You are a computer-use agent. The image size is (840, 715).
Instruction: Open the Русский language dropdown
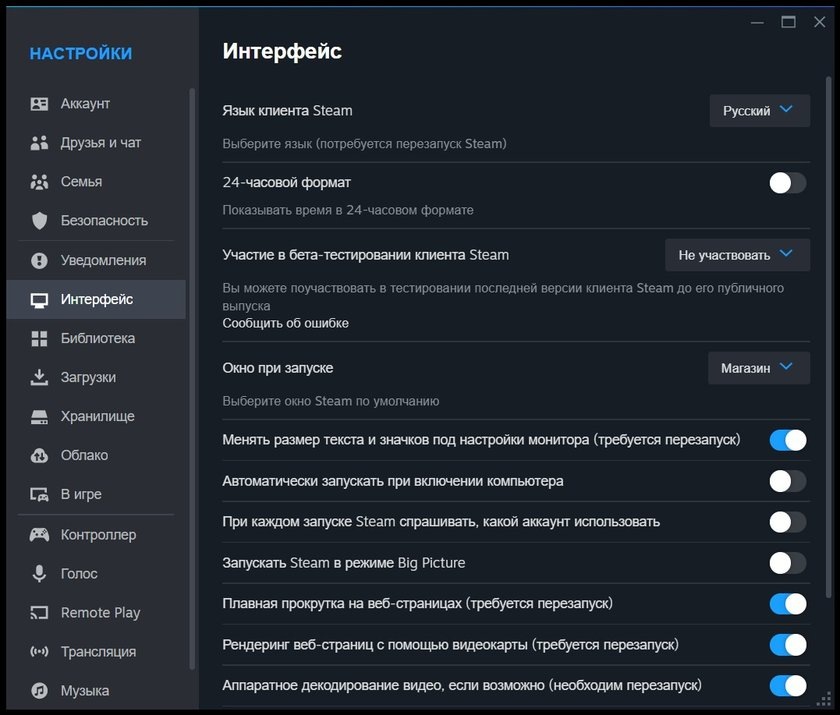(x=759, y=111)
